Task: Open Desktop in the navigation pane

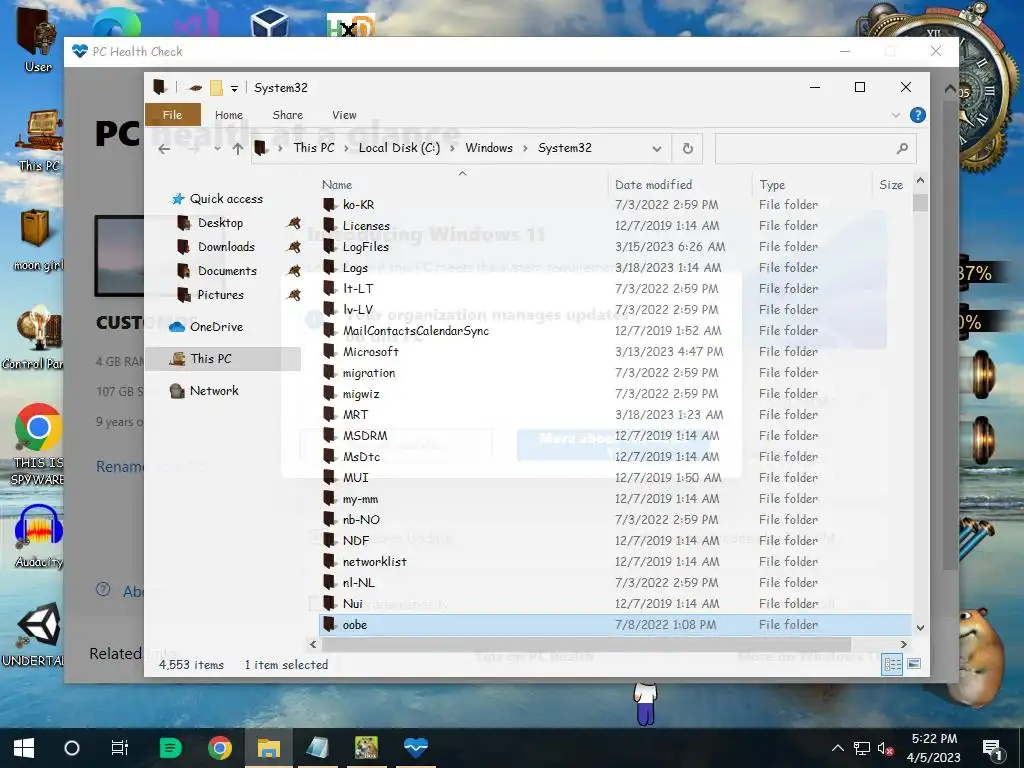Action: [x=220, y=223]
